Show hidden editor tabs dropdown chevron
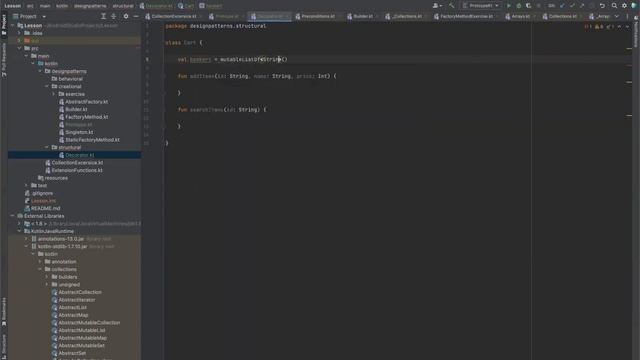Image resolution: width=640 pixels, height=360 pixels. pos(617,16)
